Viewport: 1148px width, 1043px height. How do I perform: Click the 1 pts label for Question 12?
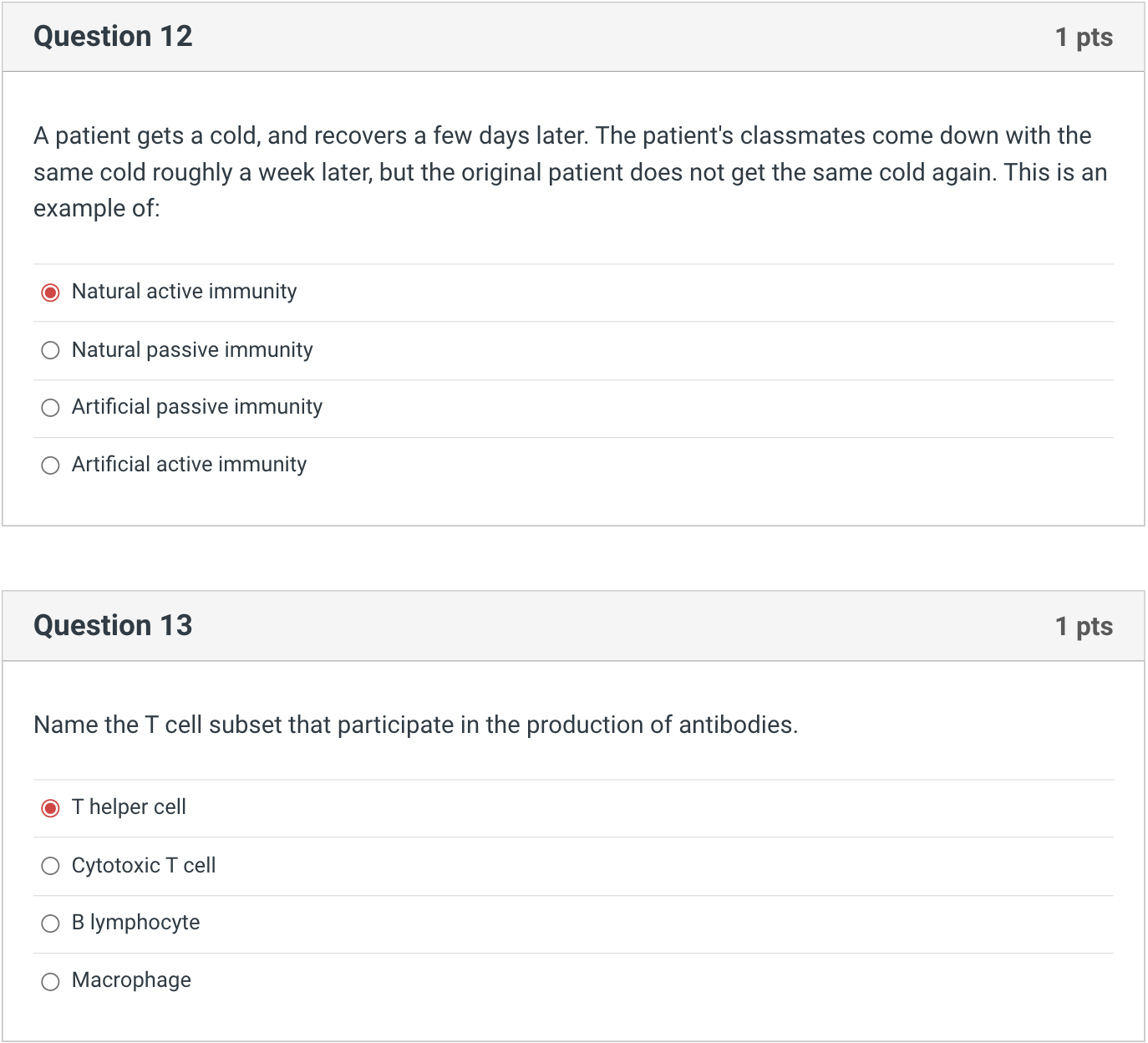[1084, 38]
